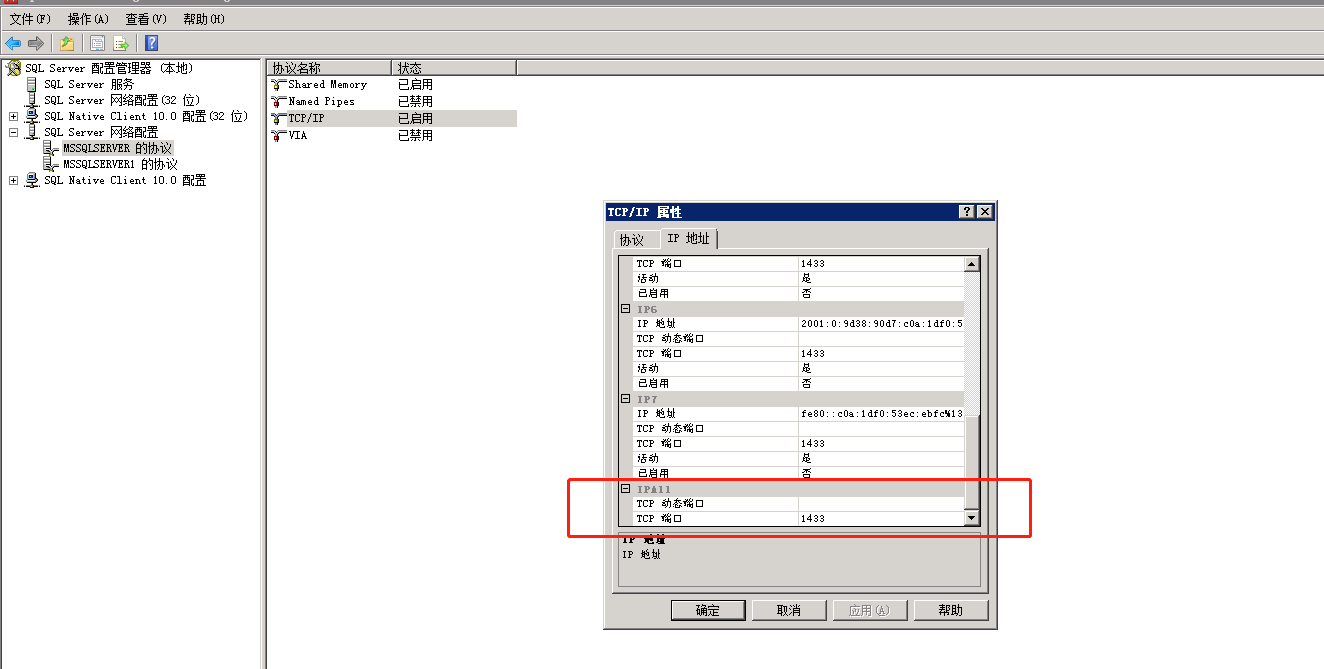Select the VIA protocol icon
The image size is (1324, 669).
pyautogui.click(x=279, y=135)
